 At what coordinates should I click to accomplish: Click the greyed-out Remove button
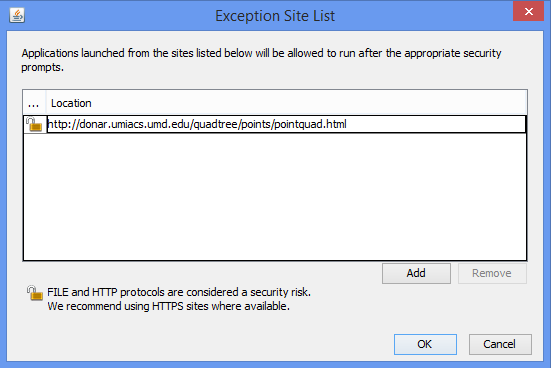pos(492,273)
